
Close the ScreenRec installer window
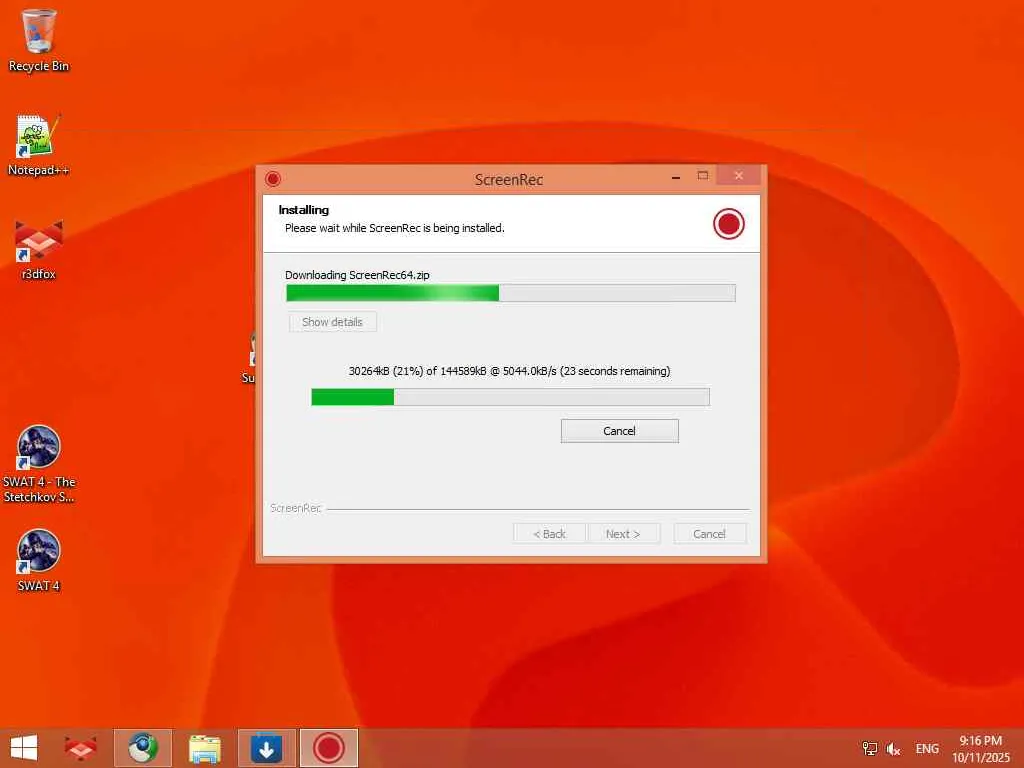(x=739, y=176)
